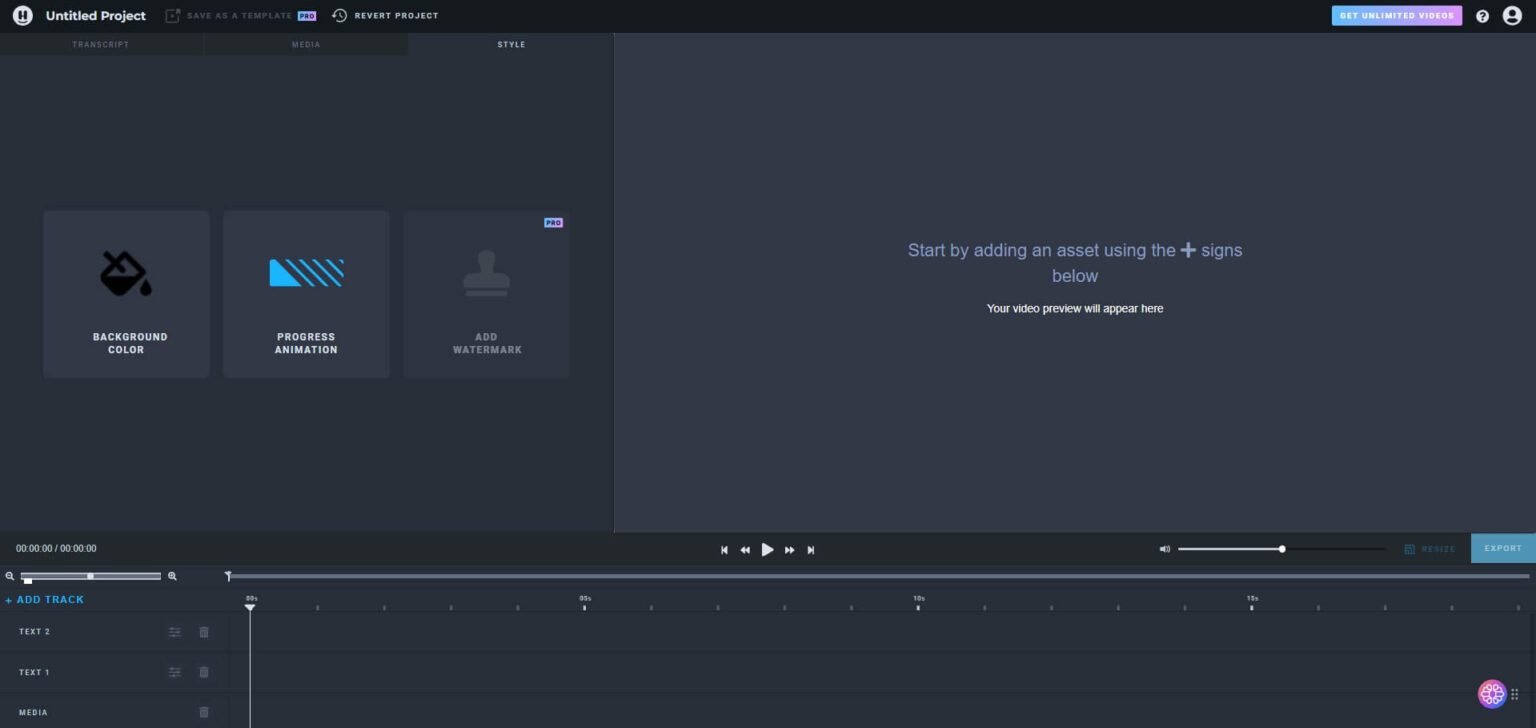Click Save as a Template
The width and height of the screenshot is (1536, 728).
pyautogui.click(x=240, y=16)
